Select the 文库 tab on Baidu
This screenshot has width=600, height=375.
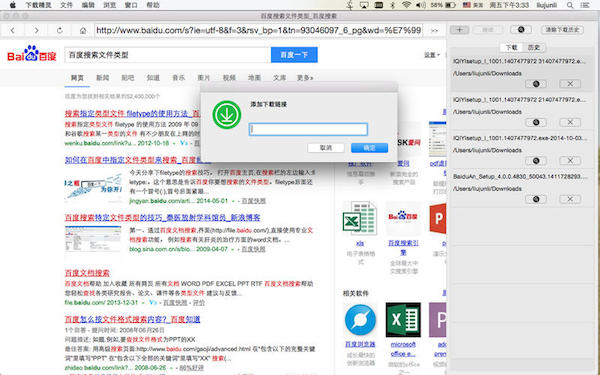pyautogui.click(x=279, y=78)
